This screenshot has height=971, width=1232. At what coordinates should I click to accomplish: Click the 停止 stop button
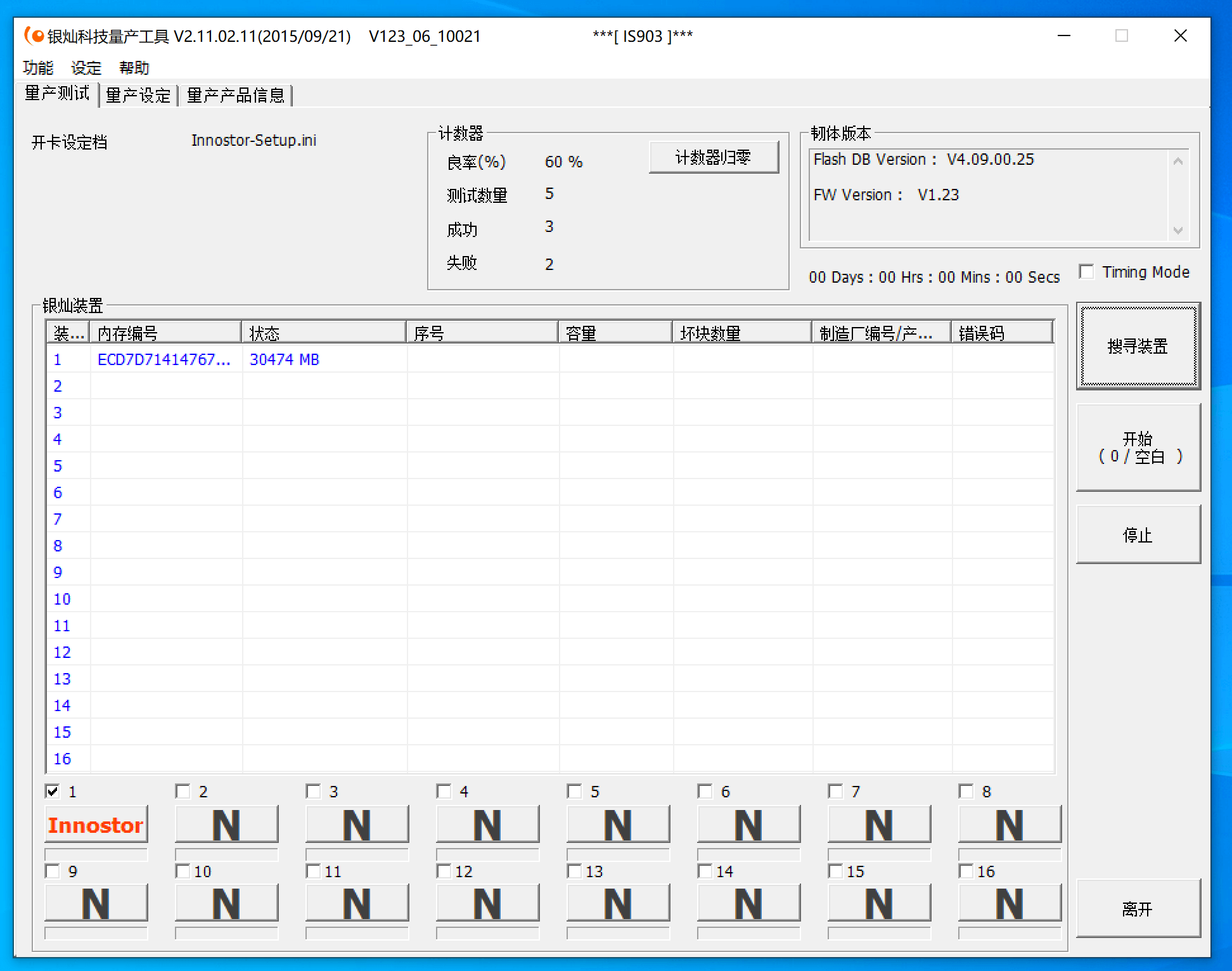point(1138,534)
